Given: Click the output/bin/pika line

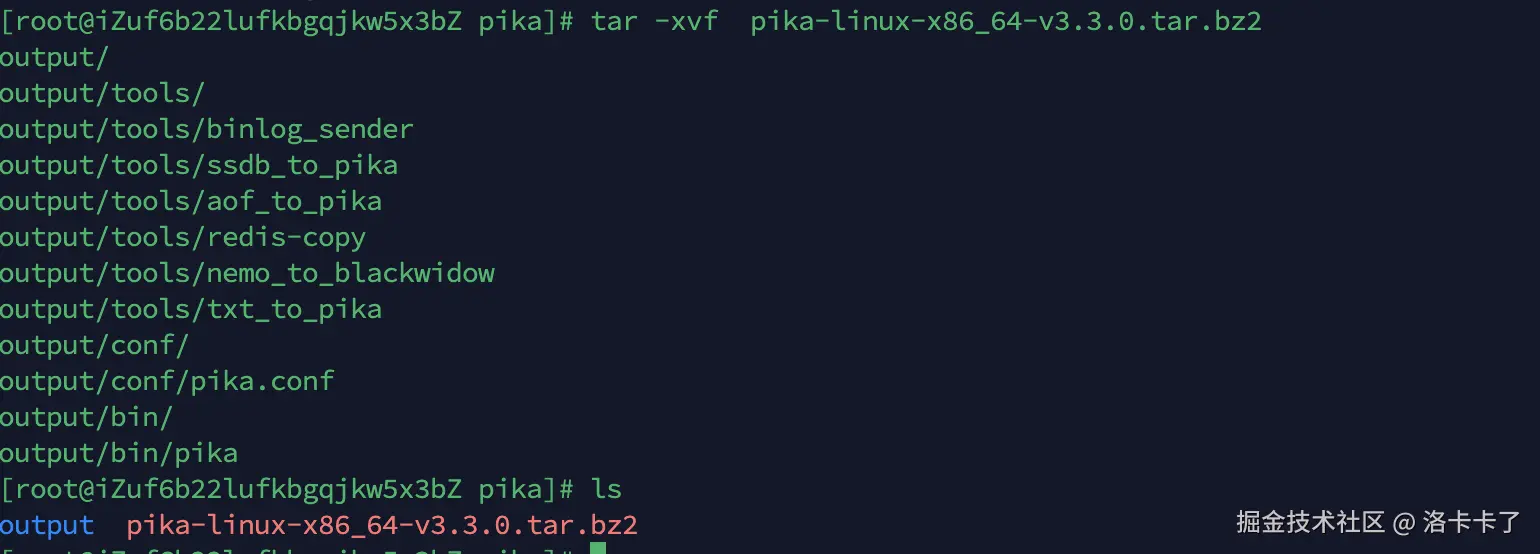Looking at the screenshot, I should pyautogui.click(x=119, y=453).
